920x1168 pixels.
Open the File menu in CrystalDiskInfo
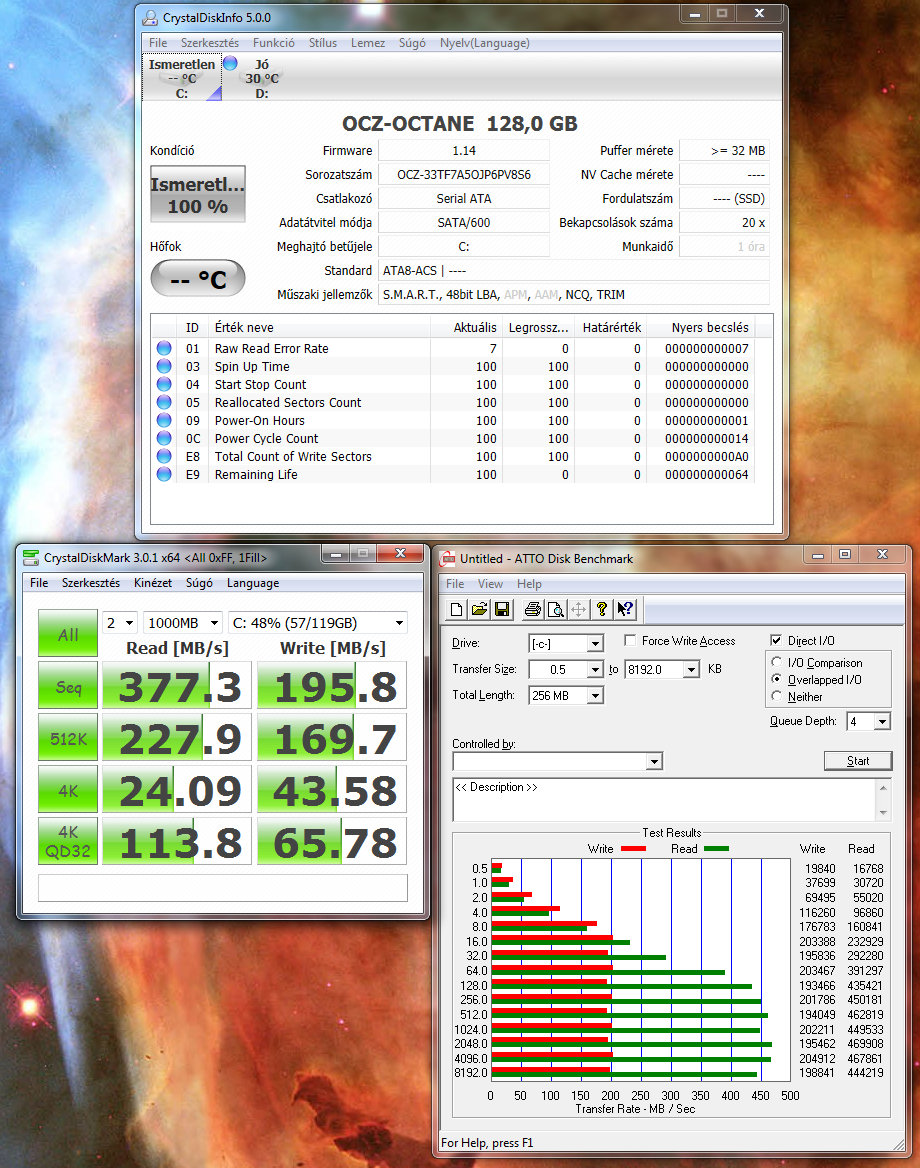coord(158,43)
